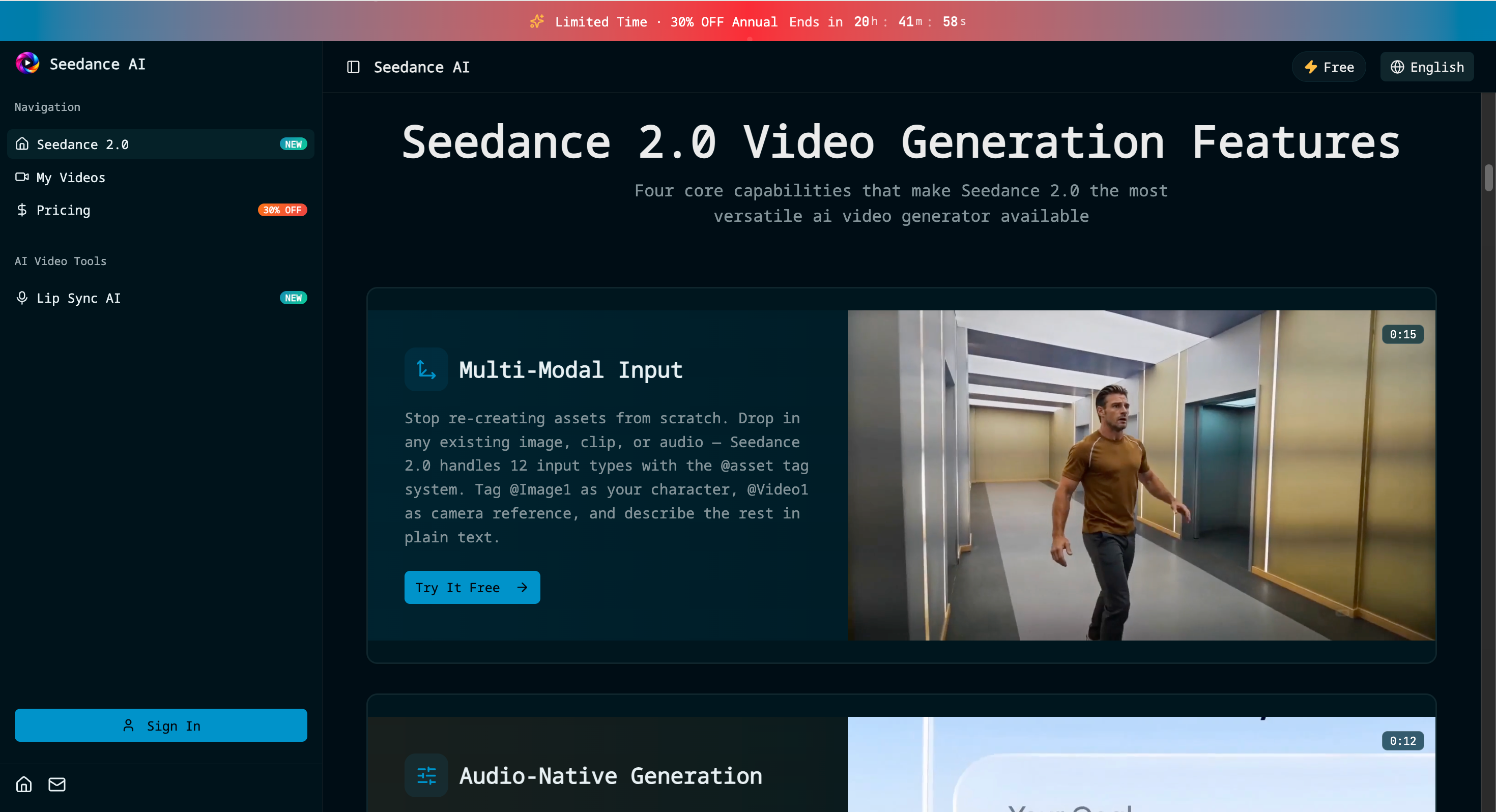Toggle the sidebar panel icon
This screenshot has width=1496, height=812.
point(353,67)
